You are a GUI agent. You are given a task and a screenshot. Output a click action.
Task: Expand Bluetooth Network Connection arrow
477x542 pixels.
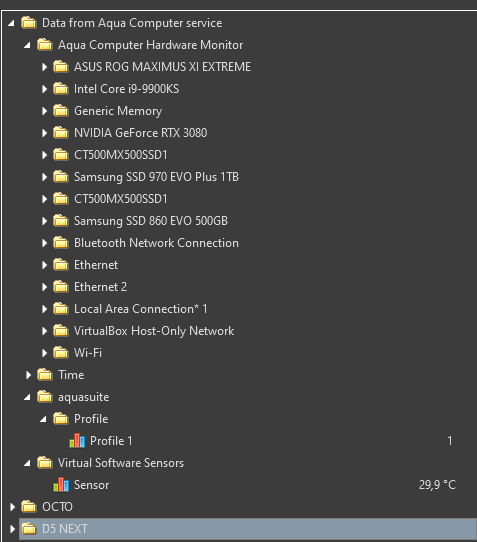tap(44, 243)
